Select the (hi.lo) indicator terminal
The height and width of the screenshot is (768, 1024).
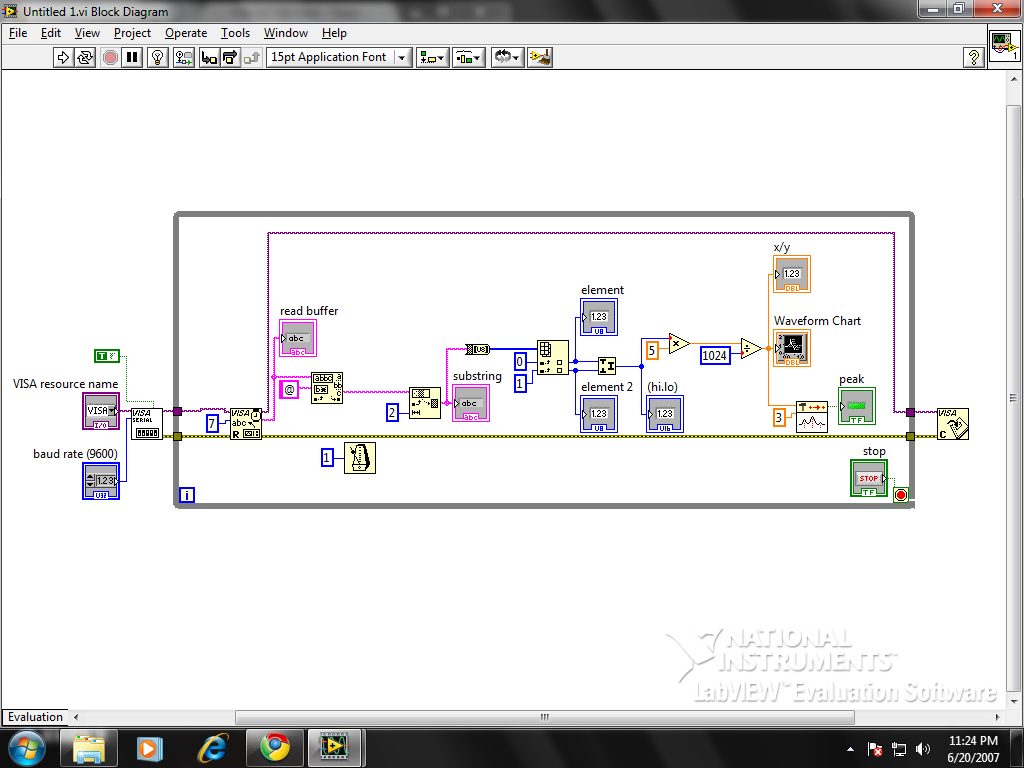coord(665,414)
